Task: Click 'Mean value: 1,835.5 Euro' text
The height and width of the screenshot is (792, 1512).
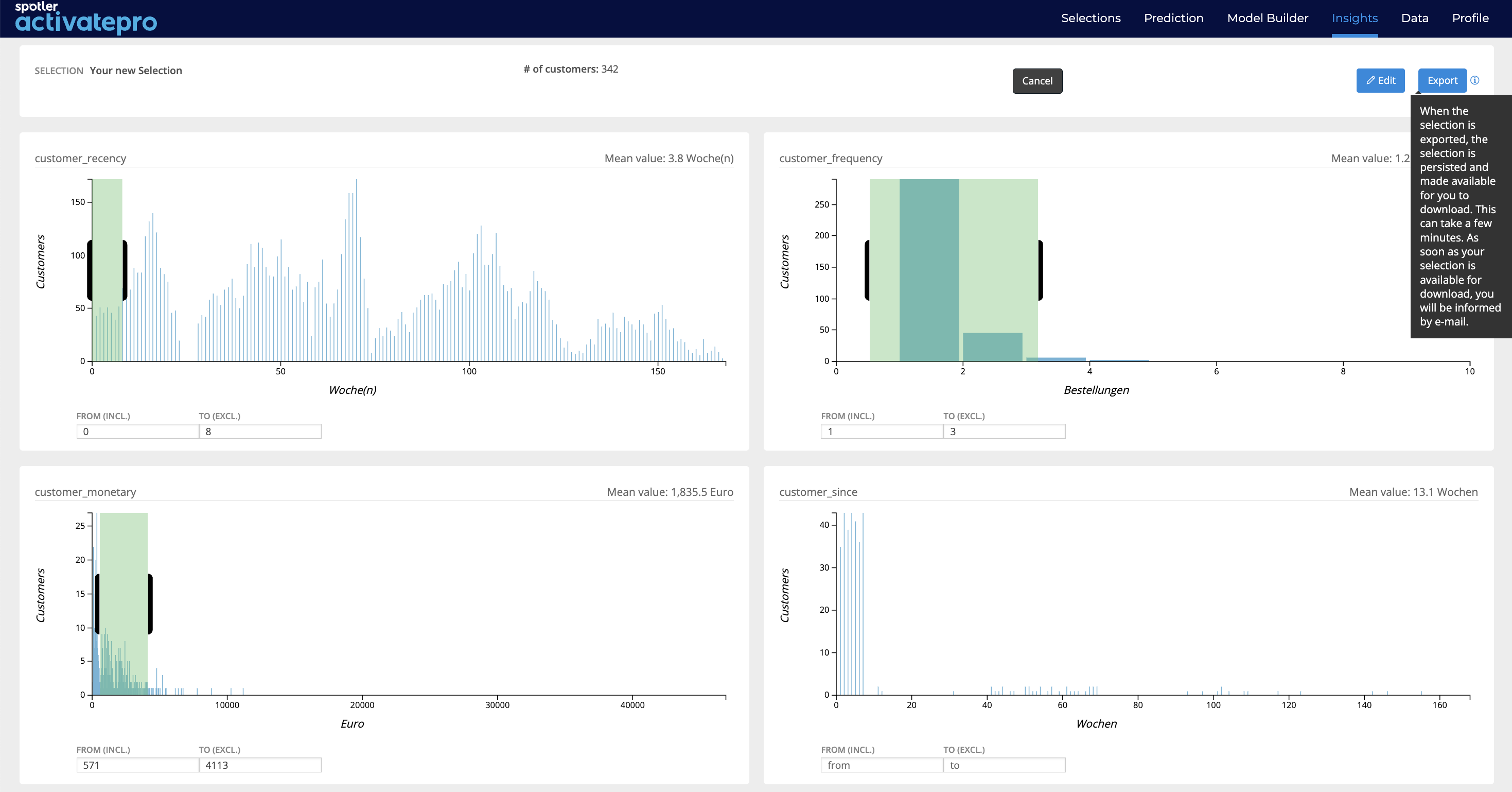Action: pyautogui.click(x=670, y=492)
